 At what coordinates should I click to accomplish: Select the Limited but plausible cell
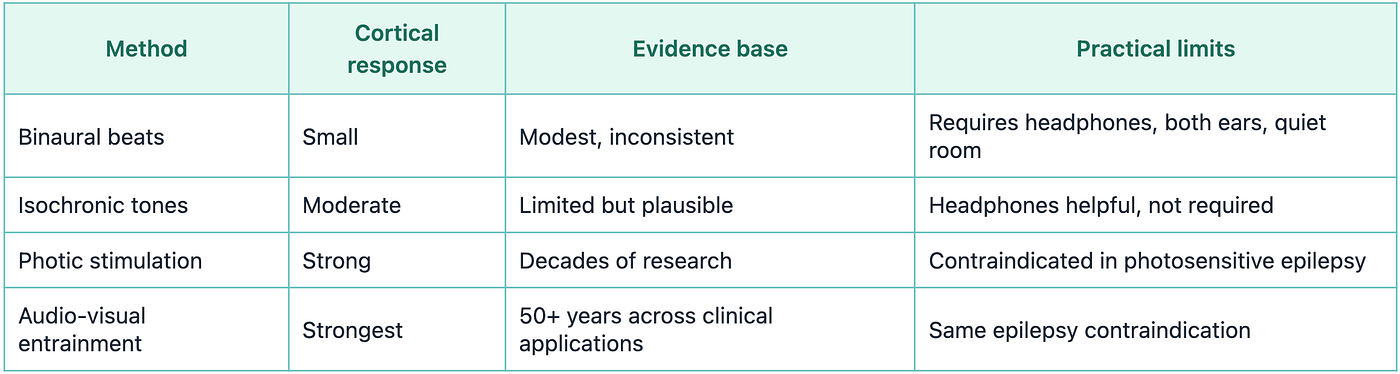[710, 205]
